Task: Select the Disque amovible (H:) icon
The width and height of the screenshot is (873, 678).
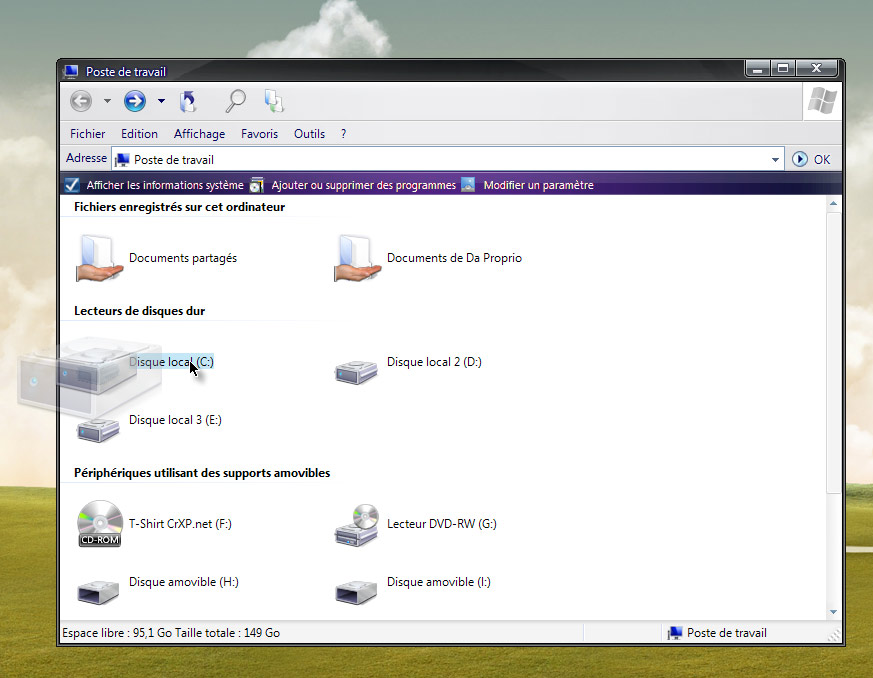Action: pos(98,592)
